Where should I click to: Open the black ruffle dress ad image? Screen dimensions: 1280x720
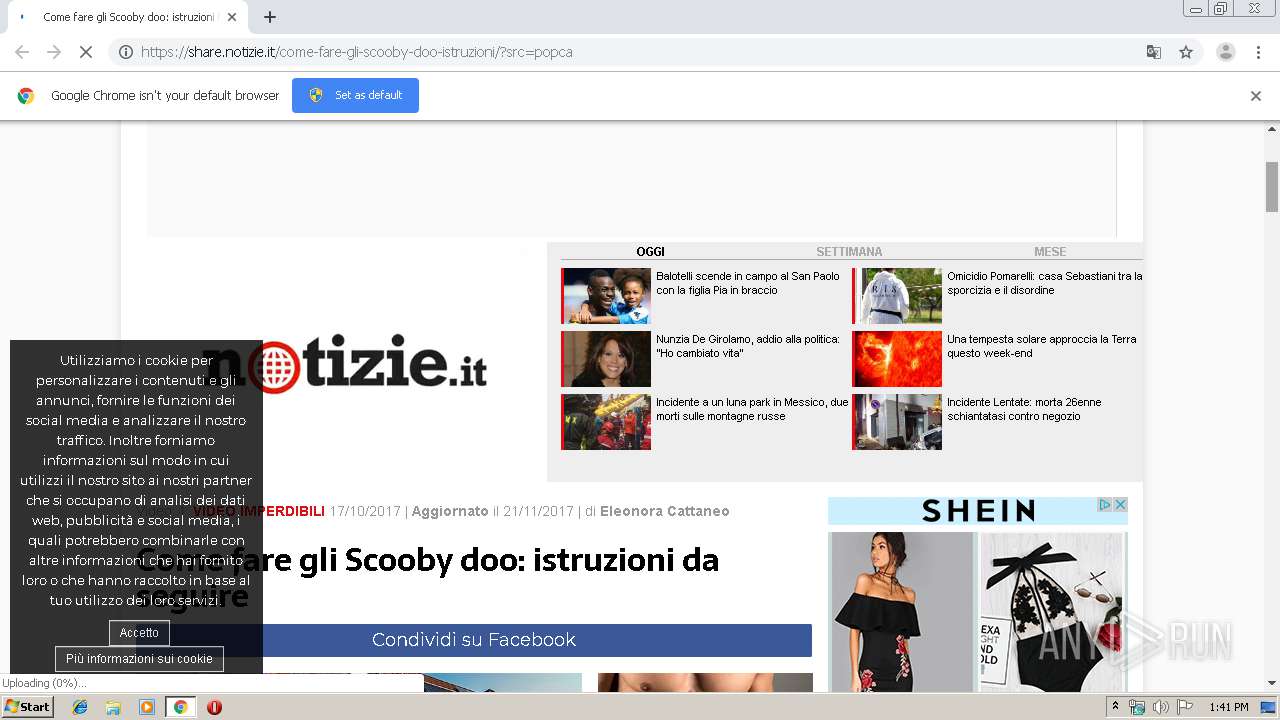[902, 611]
